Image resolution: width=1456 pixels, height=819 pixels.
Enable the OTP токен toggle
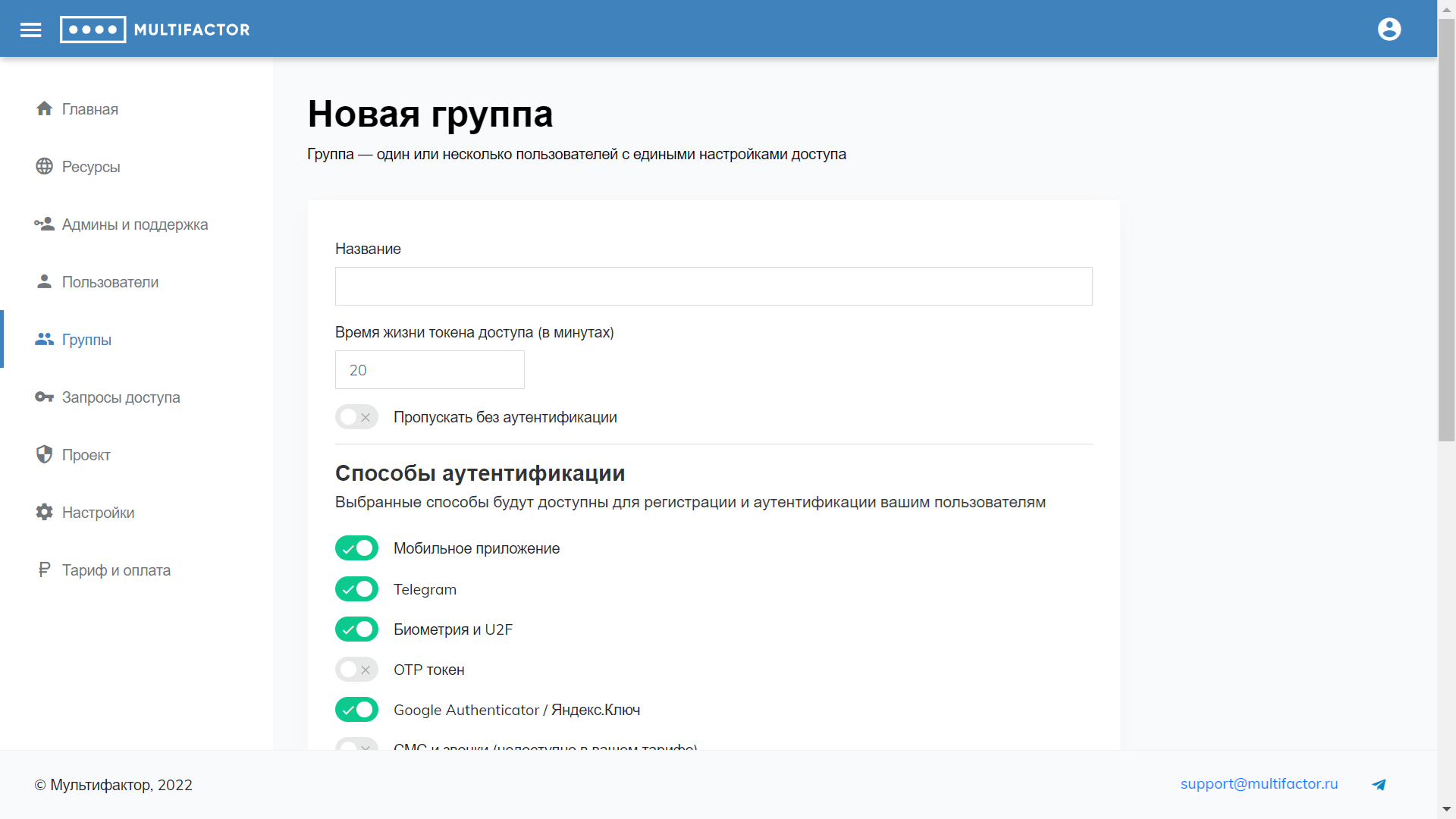click(x=356, y=670)
